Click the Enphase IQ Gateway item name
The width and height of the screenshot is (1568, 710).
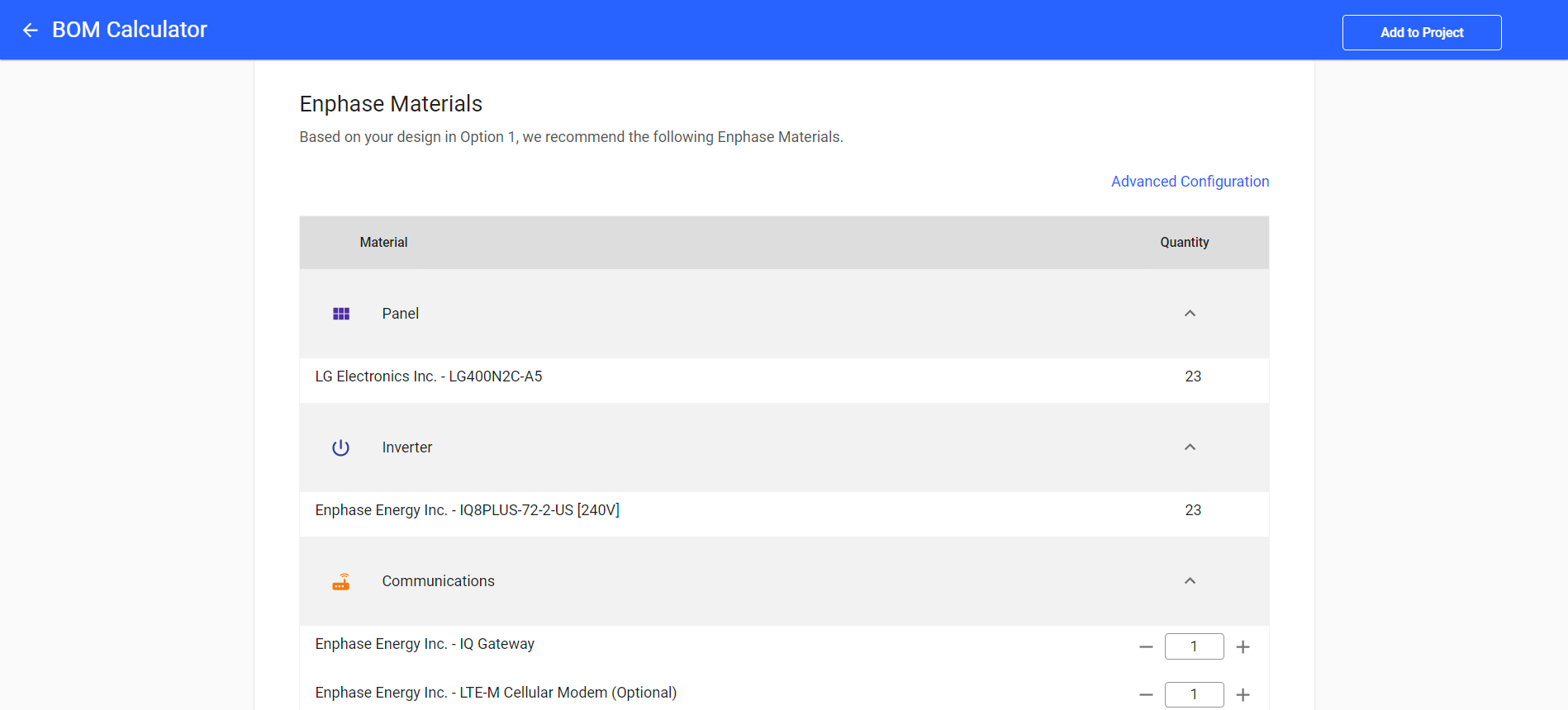point(425,644)
